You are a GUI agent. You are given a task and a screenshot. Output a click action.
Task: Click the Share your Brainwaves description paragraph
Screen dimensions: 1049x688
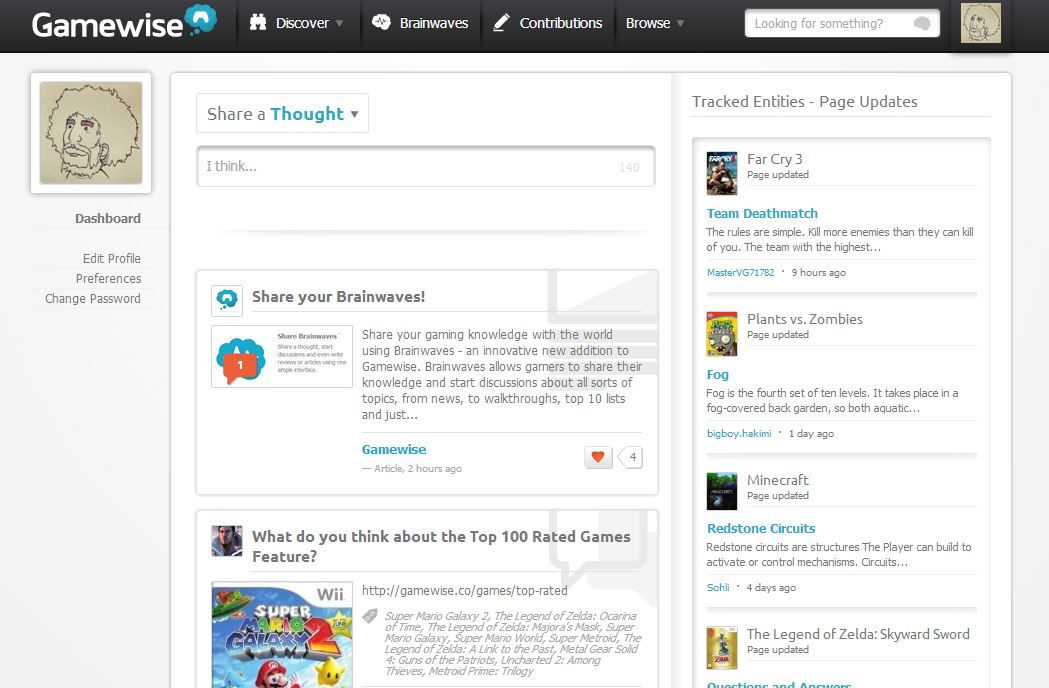click(502, 375)
